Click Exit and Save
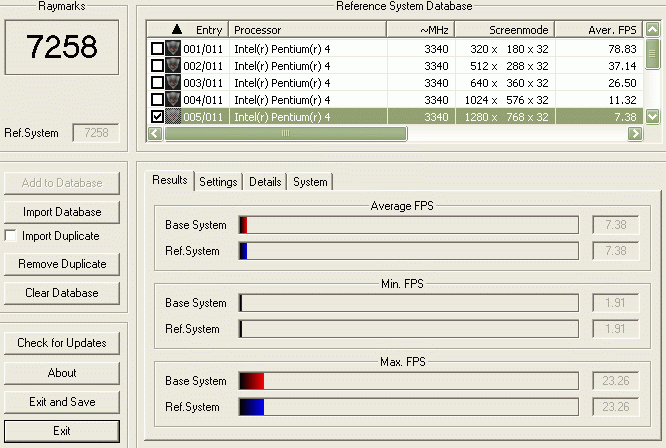666x448 pixels. pos(62,402)
